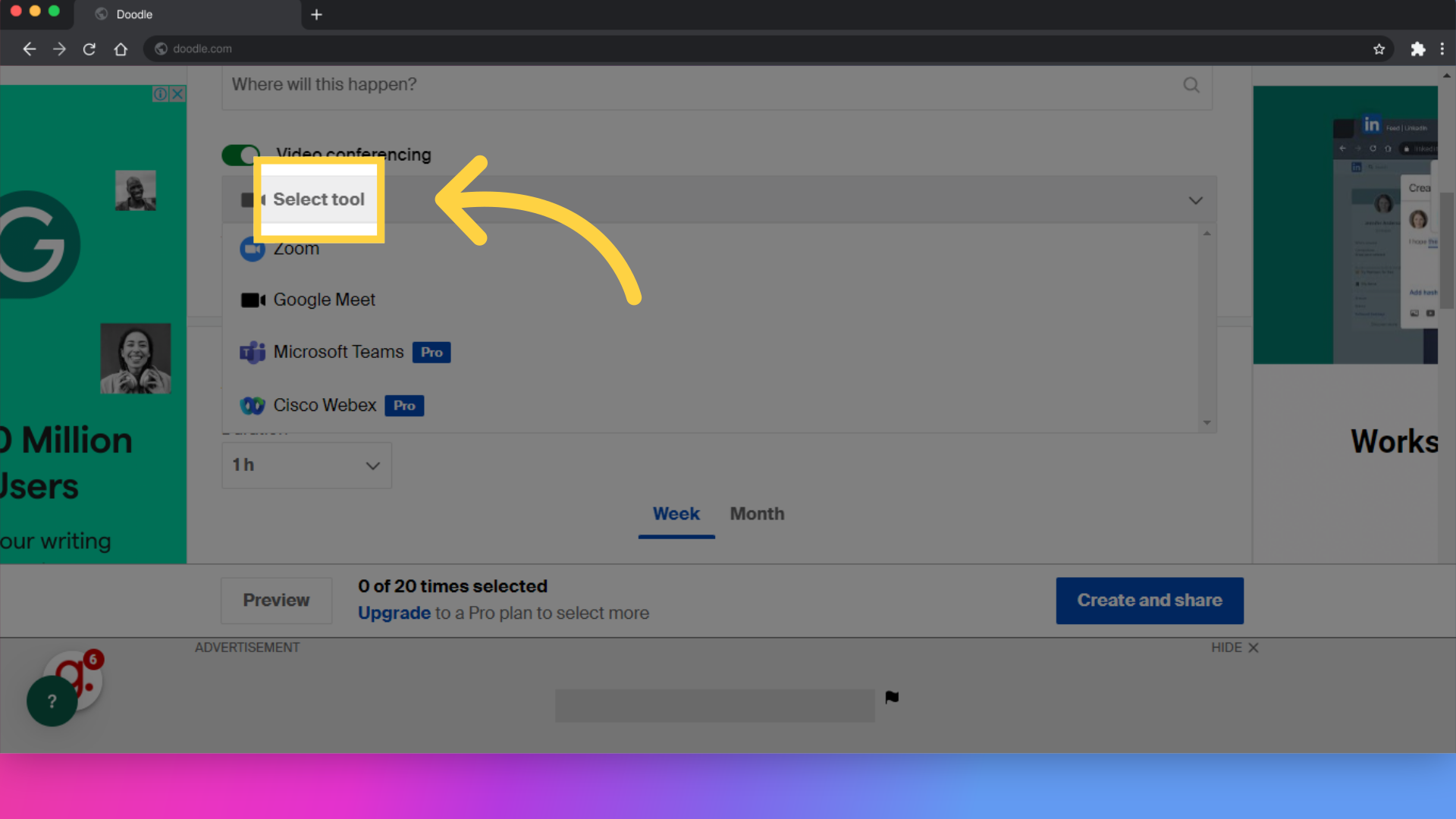Image resolution: width=1456 pixels, height=819 pixels.
Task: Click the Microsoft Teams logo icon
Action: [x=253, y=353]
